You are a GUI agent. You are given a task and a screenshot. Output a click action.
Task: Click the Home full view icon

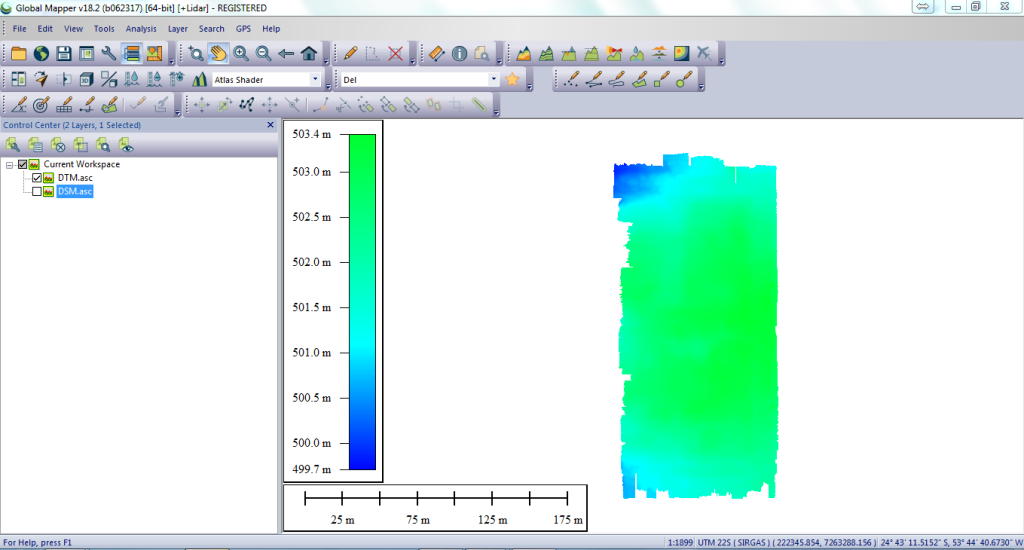click(309, 53)
